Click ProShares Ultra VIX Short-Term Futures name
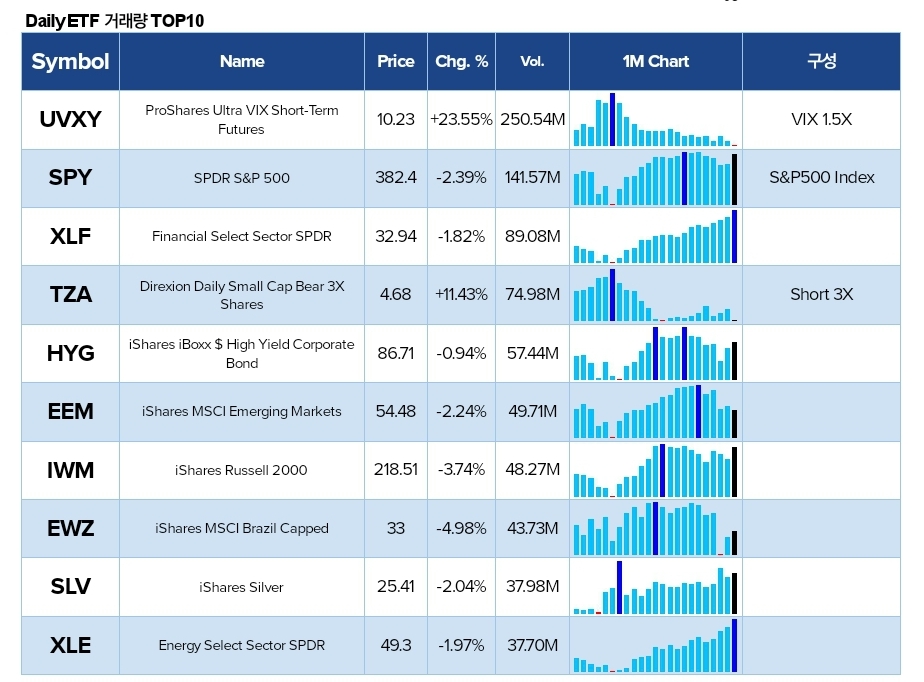This screenshot has height=682, width=924. tap(242, 120)
